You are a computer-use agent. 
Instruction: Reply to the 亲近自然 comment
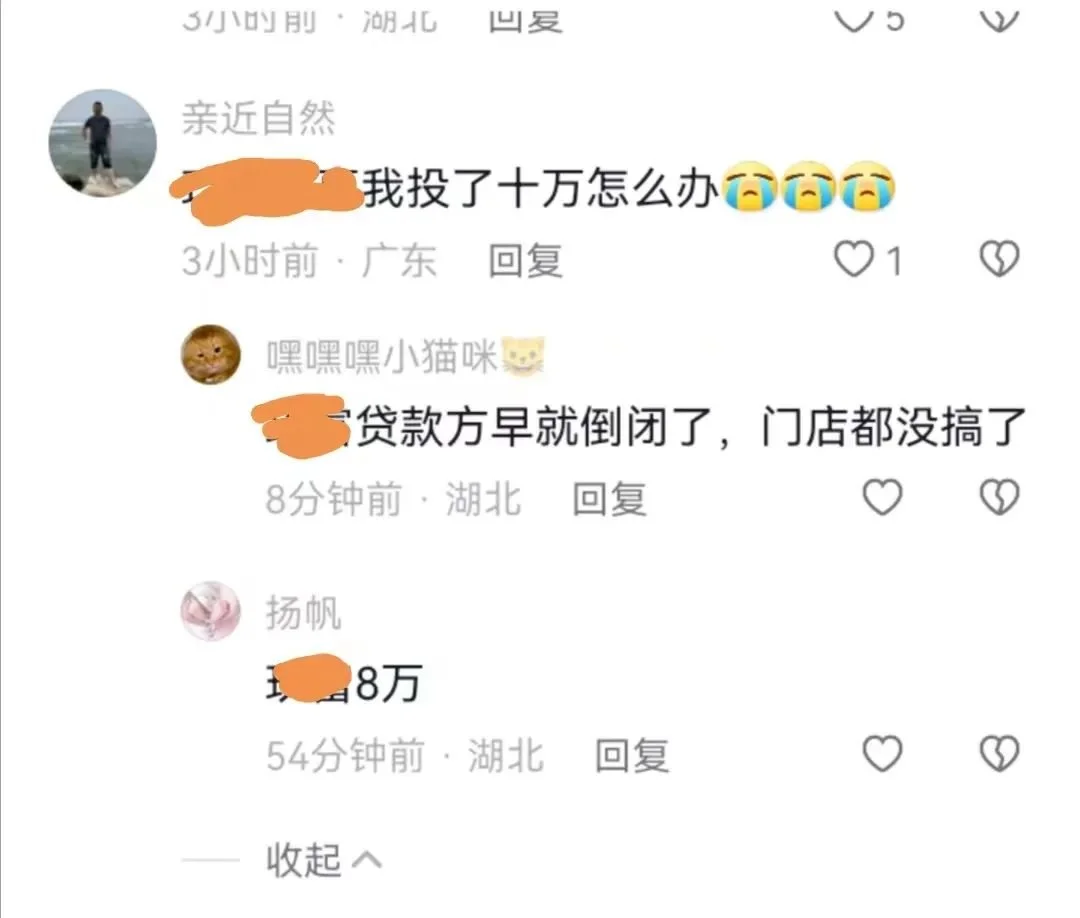click(526, 261)
